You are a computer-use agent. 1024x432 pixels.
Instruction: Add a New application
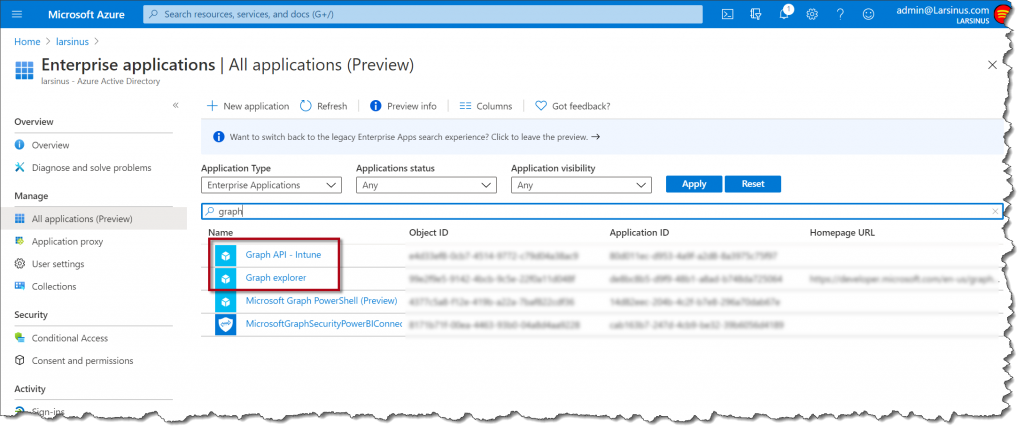click(x=248, y=106)
